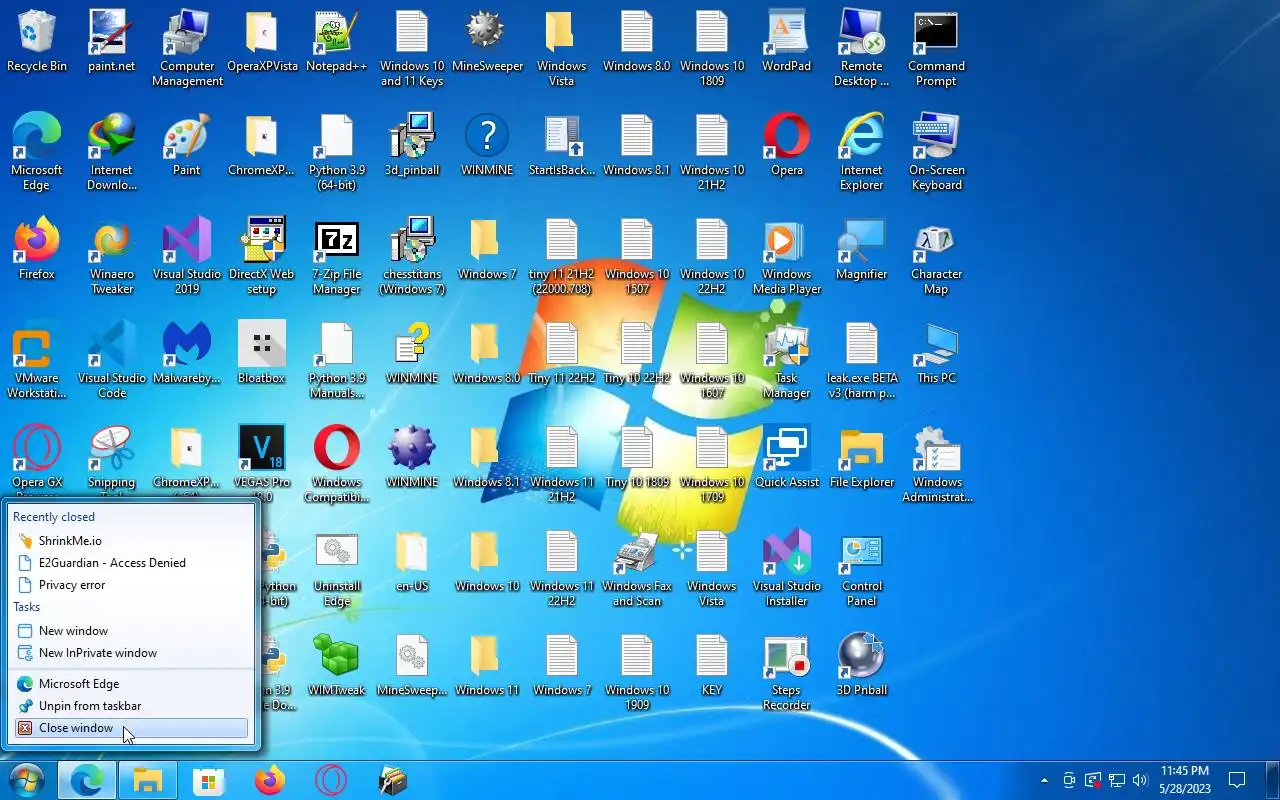The width and height of the screenshot is (1280, 800).
Task: Select the This PC desktop icon
Action: tap(937, 354)
